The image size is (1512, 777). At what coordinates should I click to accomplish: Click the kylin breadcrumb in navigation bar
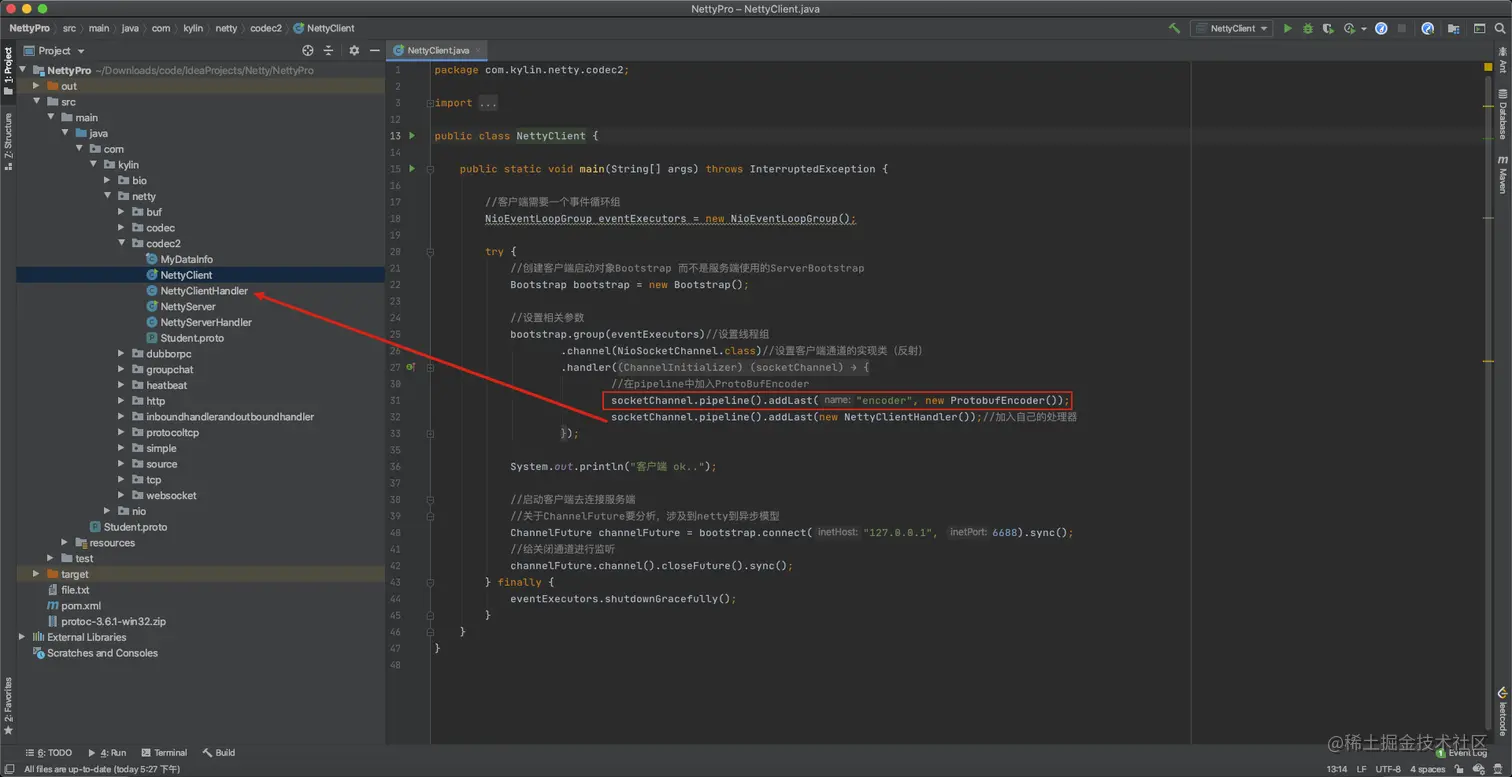[194, 28]
